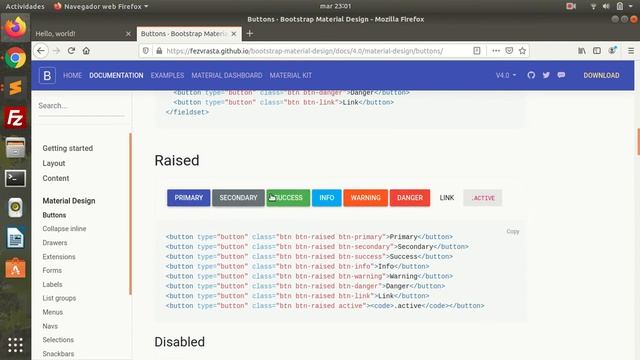Reload the current page
Screen dimensions: 640x360
71,51
